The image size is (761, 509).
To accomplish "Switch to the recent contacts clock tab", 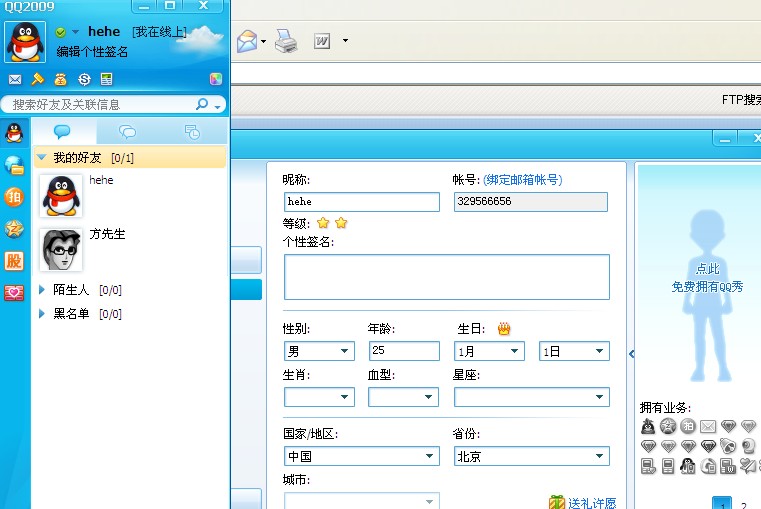I will point(192,132).
